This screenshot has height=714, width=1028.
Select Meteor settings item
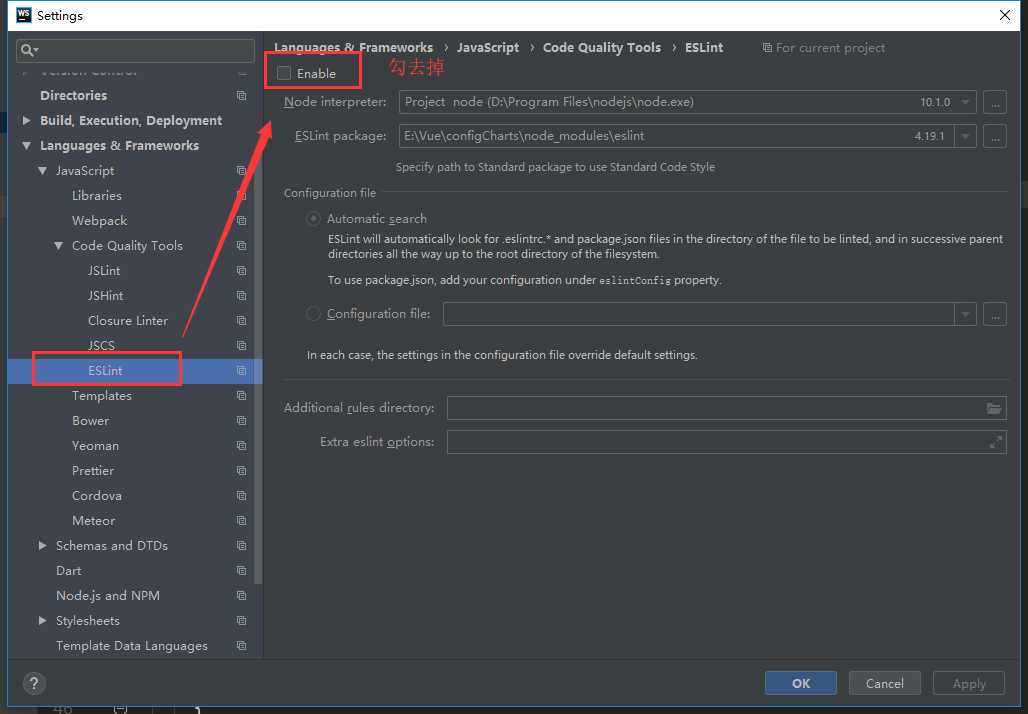coord(94,521)
